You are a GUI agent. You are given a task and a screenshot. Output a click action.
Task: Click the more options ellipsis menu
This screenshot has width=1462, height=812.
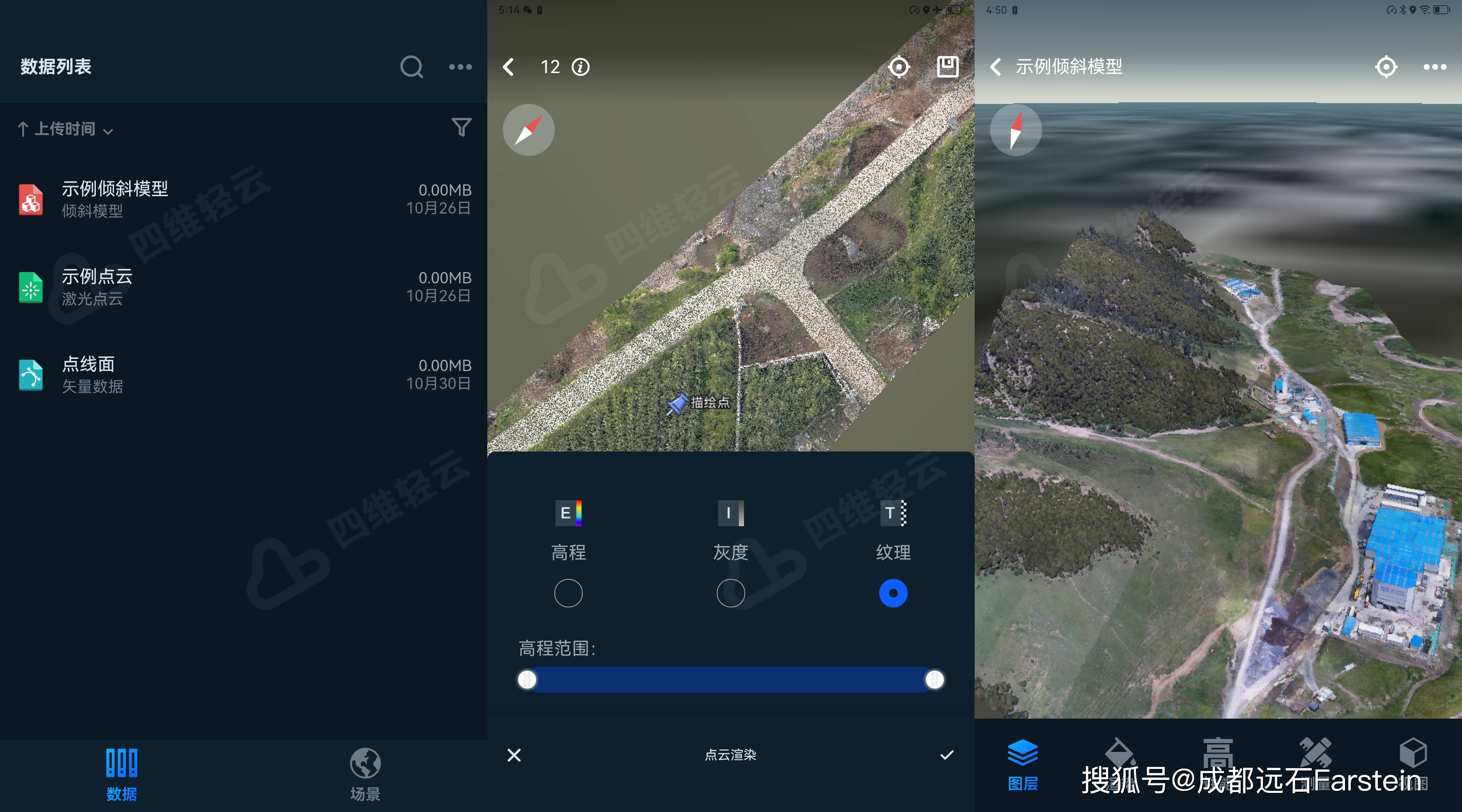(x=461, y=67)
